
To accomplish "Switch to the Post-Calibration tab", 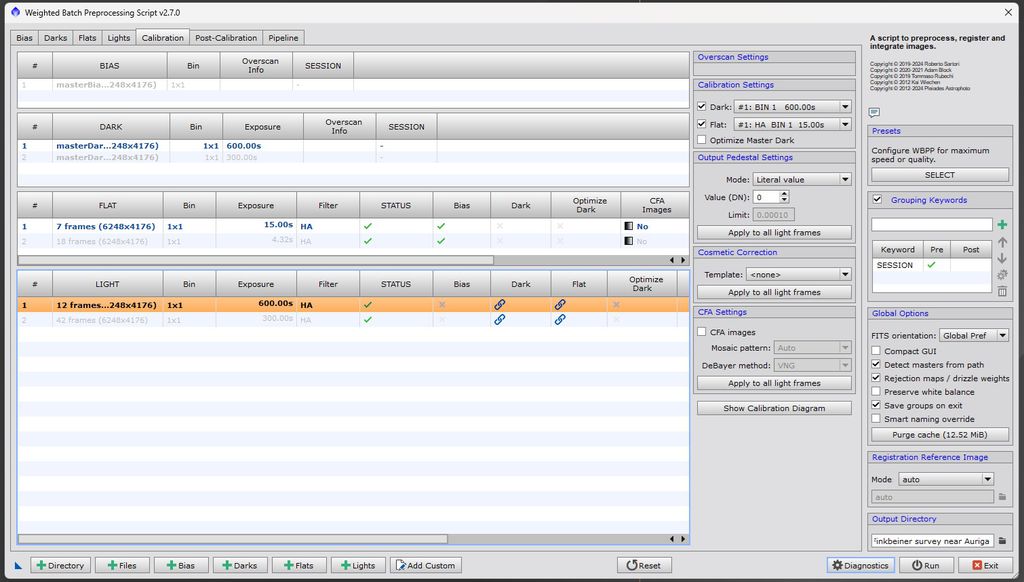I will (x=226, y=38).
